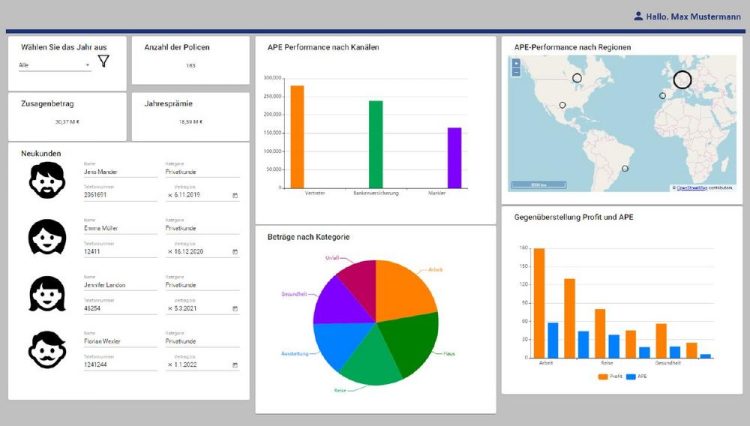
Task: Open the Kategorie field for Jennifer Landon
Action: [x=201, y=284]
